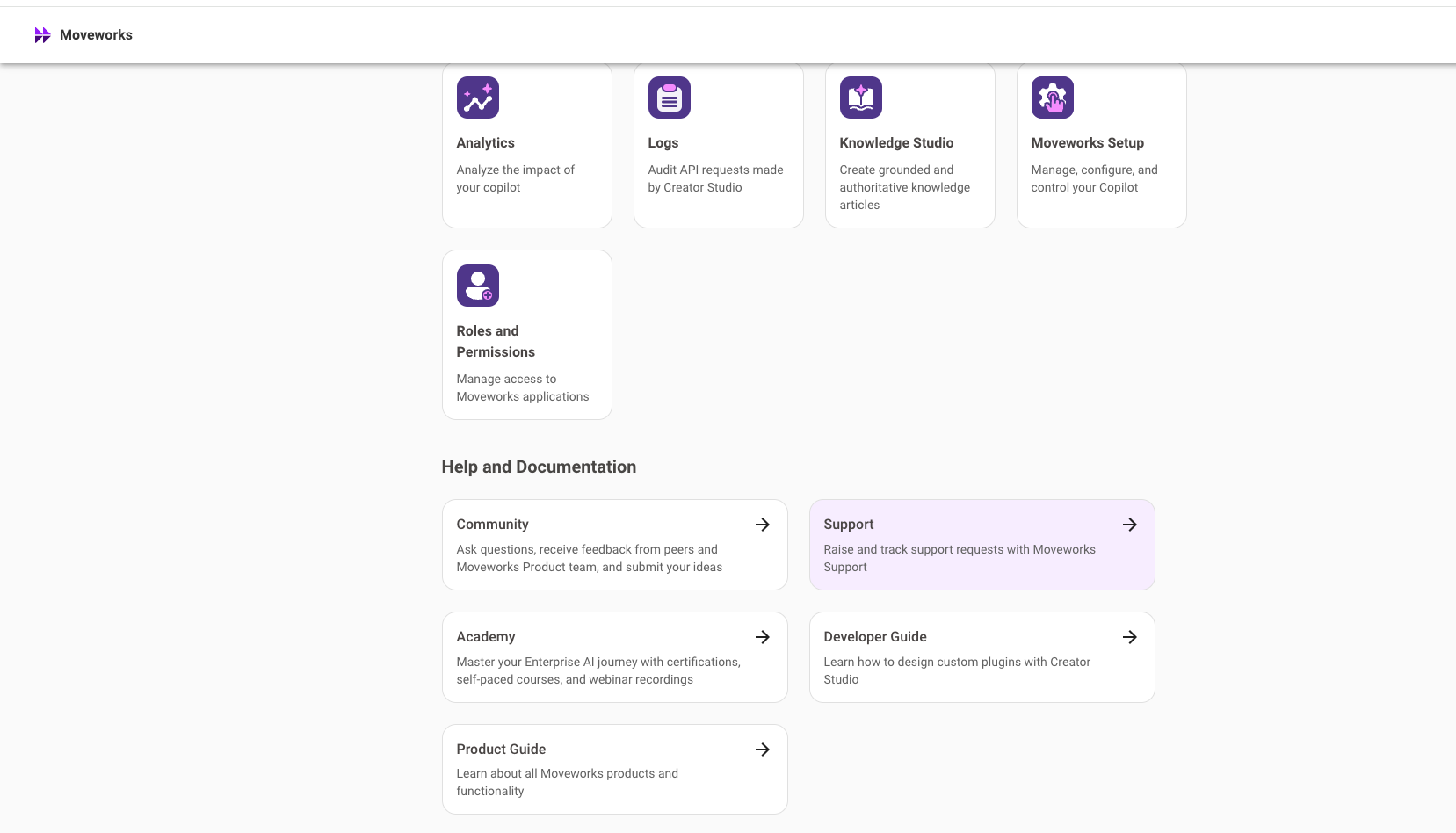1456x833 pixels.
Task: Click the Moveworks header brand name
Action: coord(96,35)
